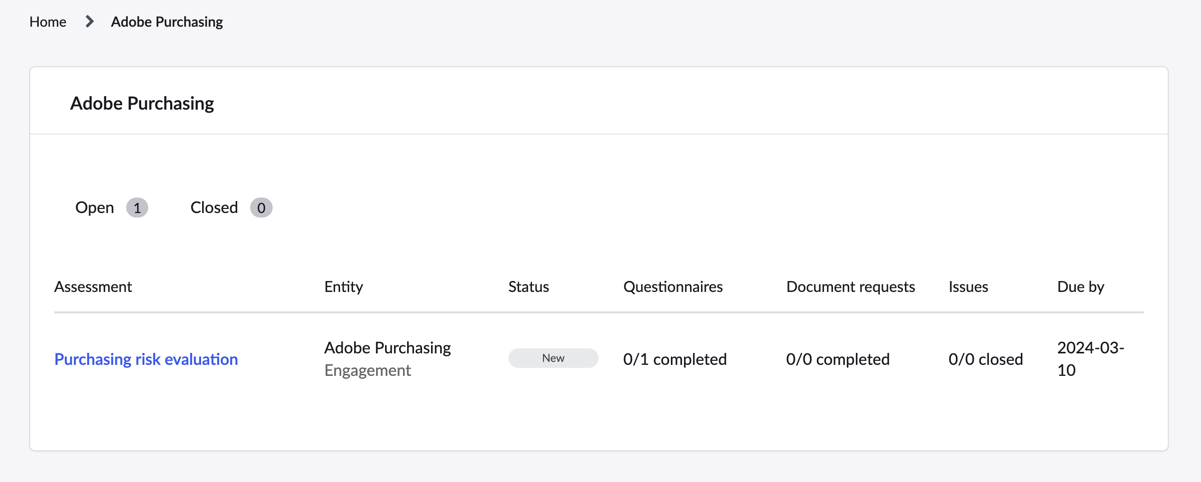Click the Due by column header

pos(1080,286)
